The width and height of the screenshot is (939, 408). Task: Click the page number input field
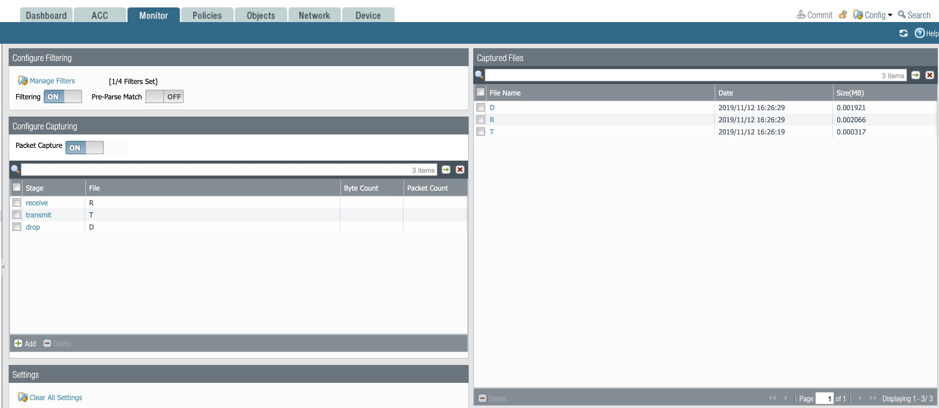[825, 398]
